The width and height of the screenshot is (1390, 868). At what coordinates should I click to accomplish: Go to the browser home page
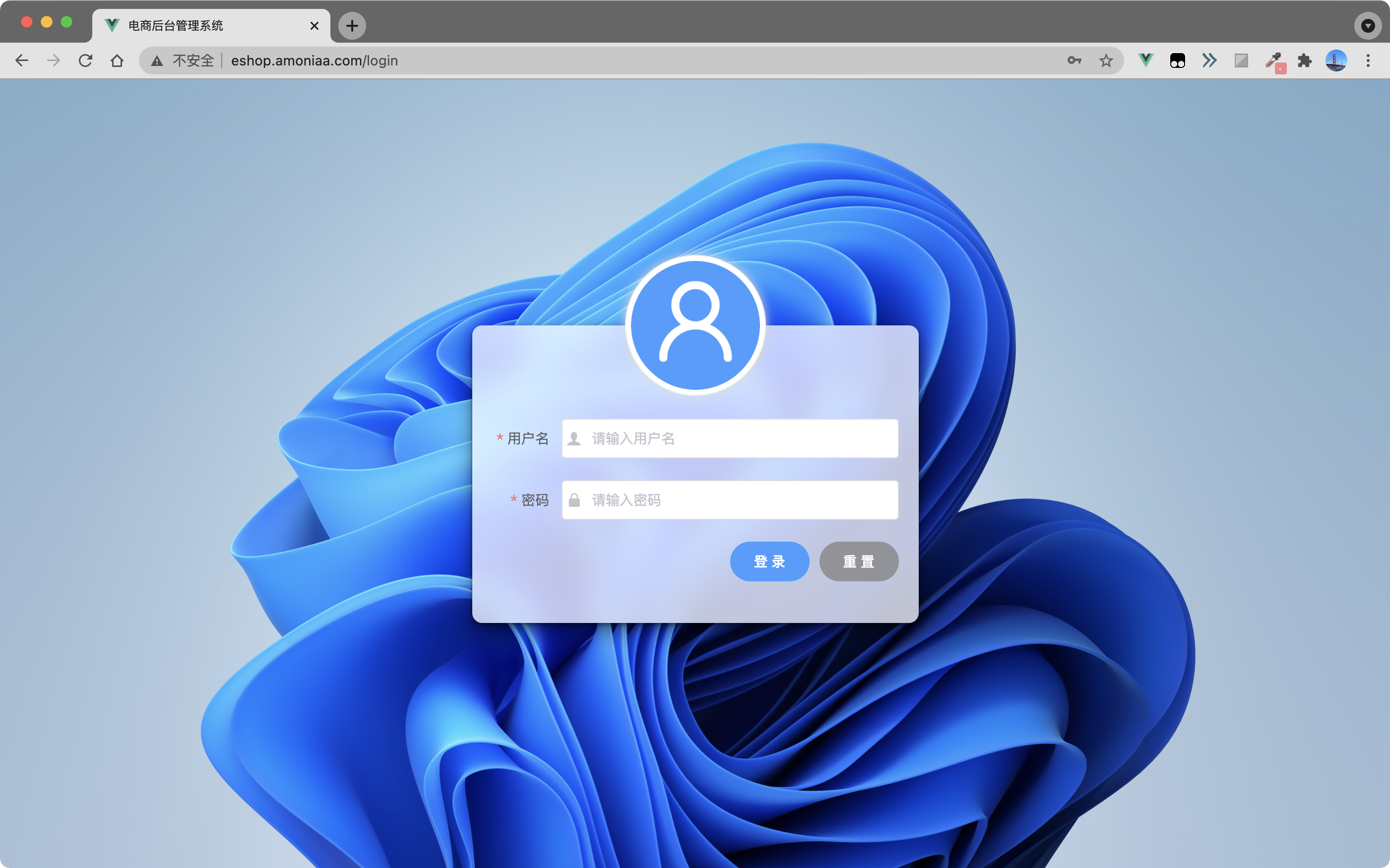[117, 61]
